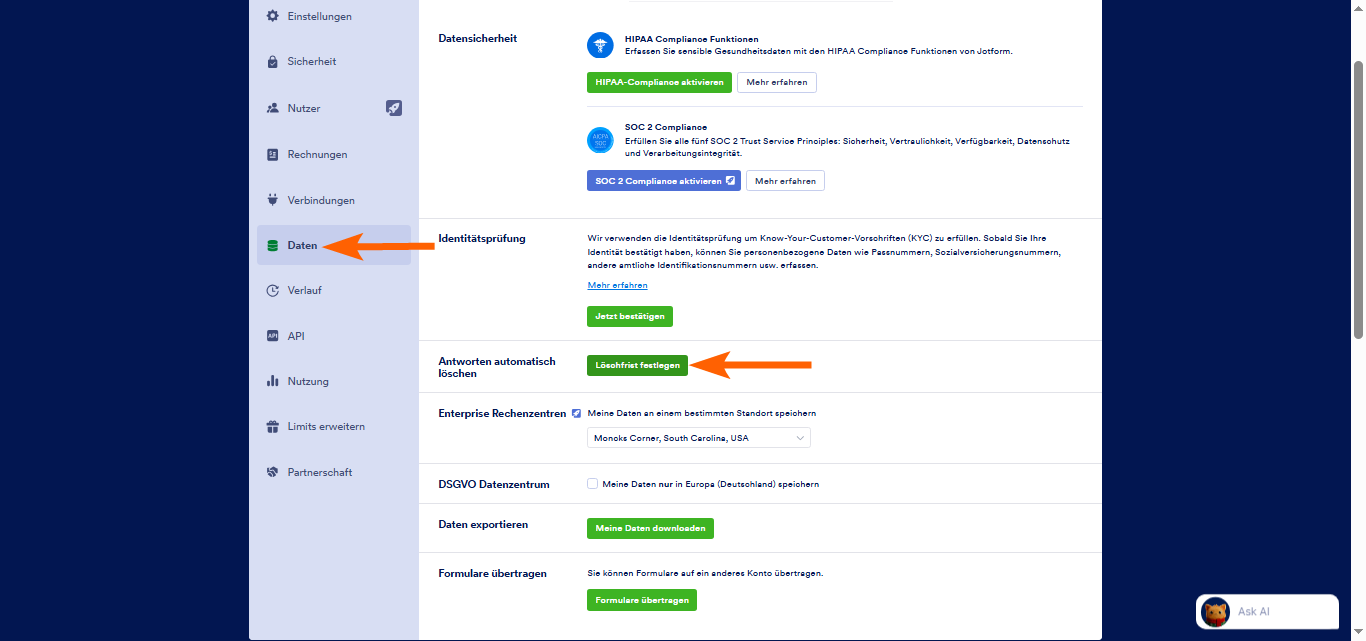Click the Nutzung bar chart icon
This screenshot has width=1366, height=641.
tap(272, 381)
